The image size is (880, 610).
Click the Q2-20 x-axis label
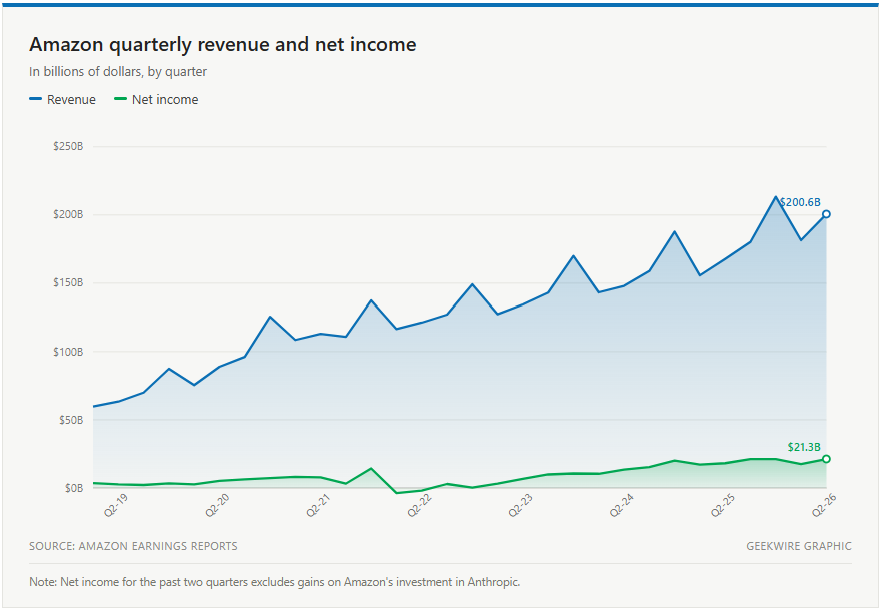[x=217, y=506]
